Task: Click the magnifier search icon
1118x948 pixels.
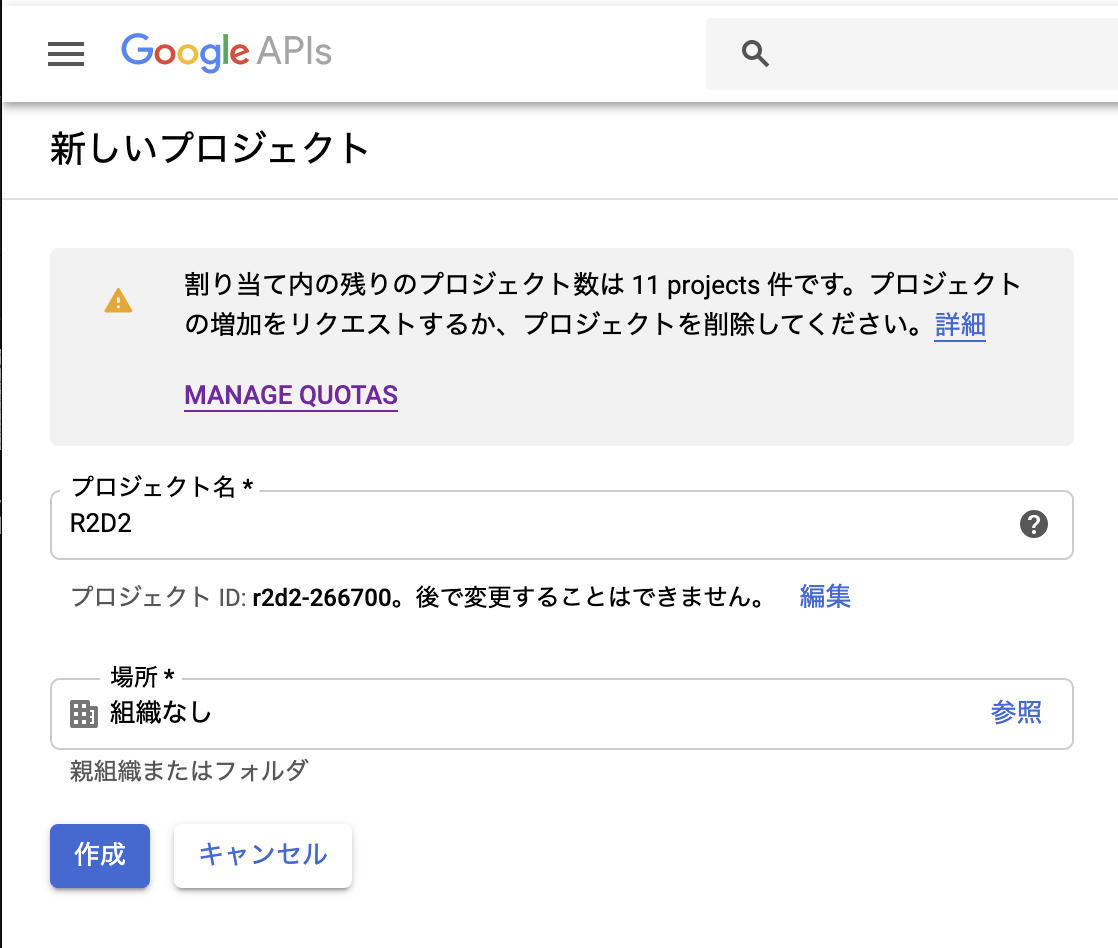Action: 754,53
